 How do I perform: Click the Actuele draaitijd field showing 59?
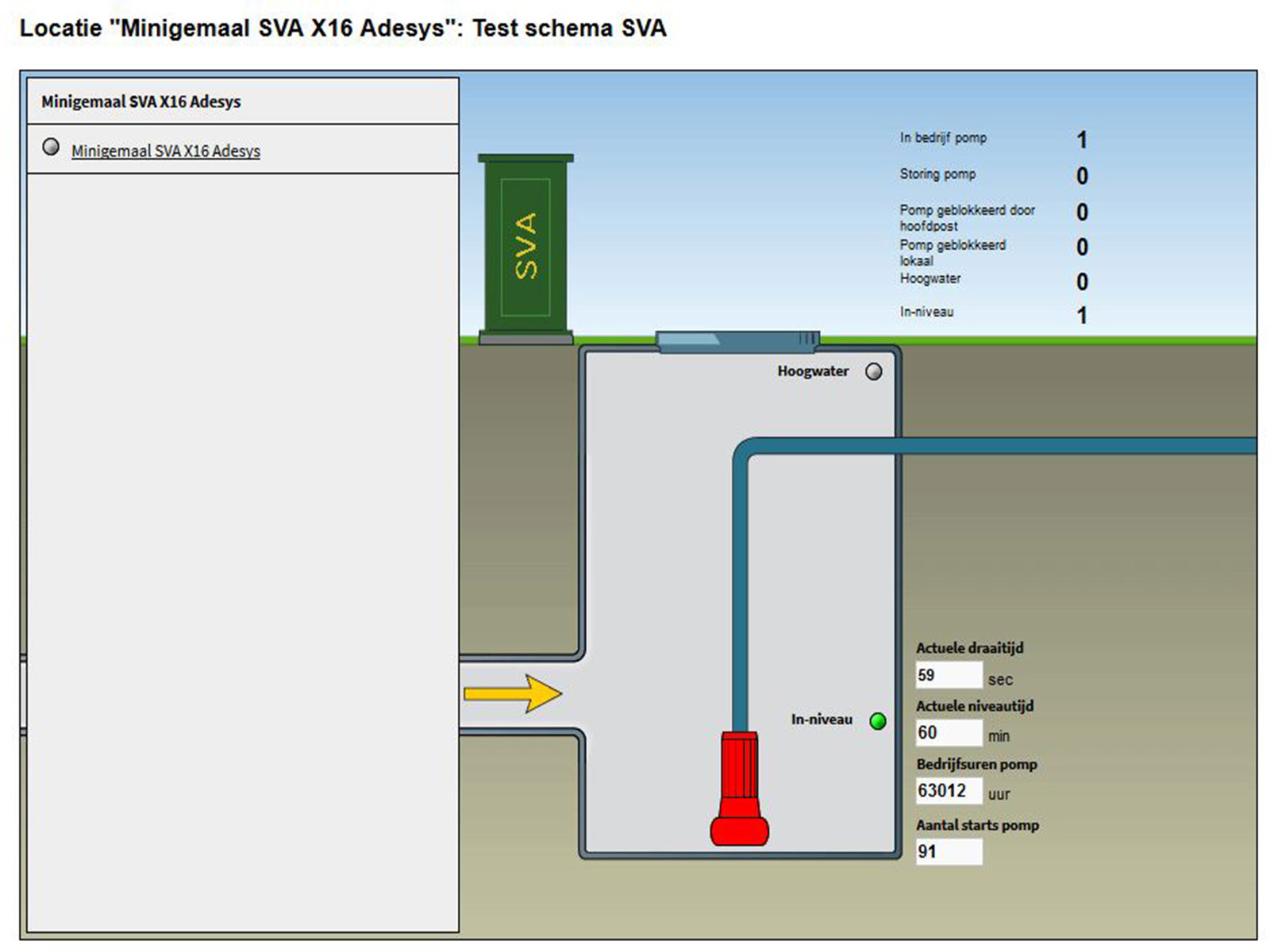949,675
